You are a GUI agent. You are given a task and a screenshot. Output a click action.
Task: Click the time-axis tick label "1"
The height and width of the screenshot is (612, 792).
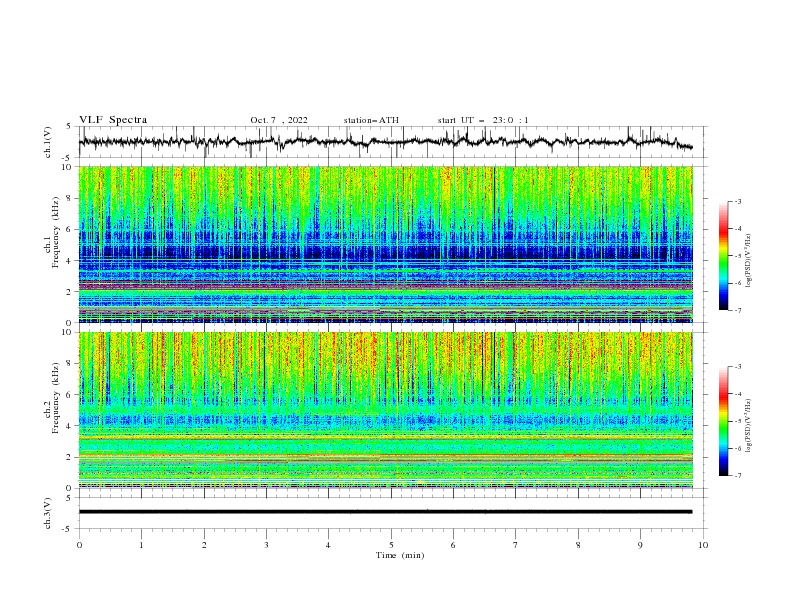point(141,545)
